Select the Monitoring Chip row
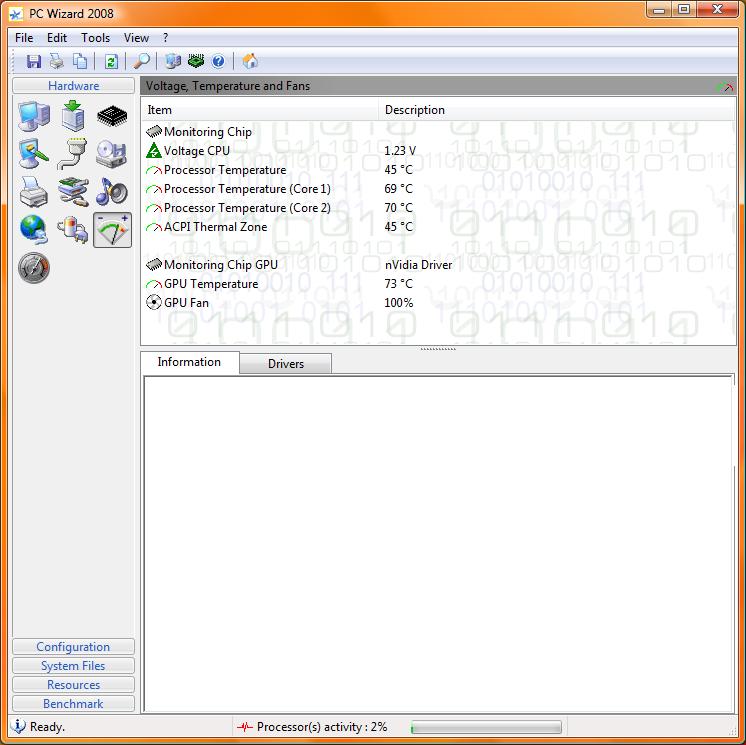The height and width of the screenshot is (745, 746). 438,132
